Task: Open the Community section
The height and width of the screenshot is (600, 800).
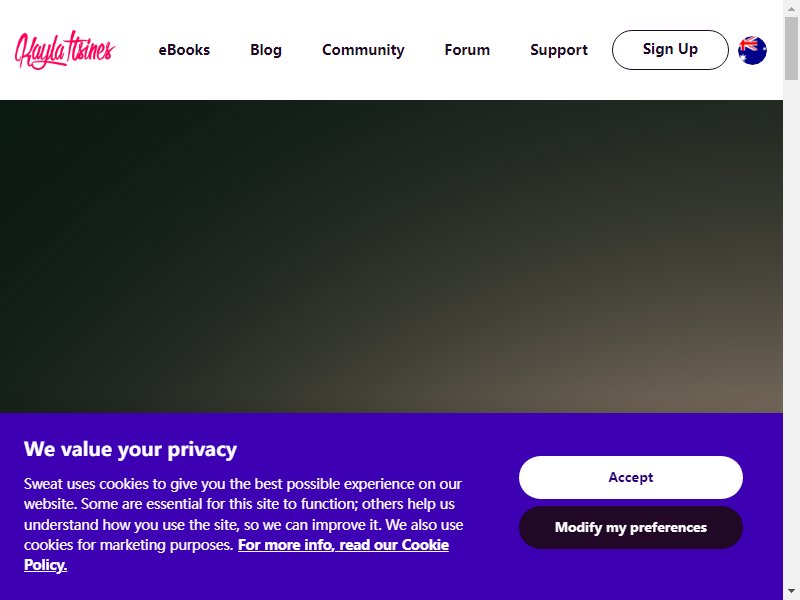Action: point(363,50)
